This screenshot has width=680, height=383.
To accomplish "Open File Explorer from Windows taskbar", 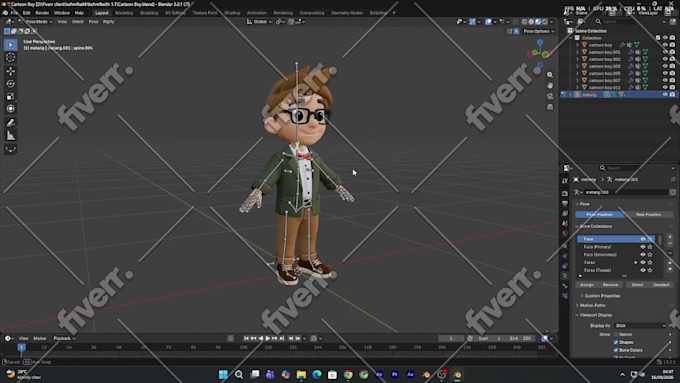I will [x=301, y=375].
